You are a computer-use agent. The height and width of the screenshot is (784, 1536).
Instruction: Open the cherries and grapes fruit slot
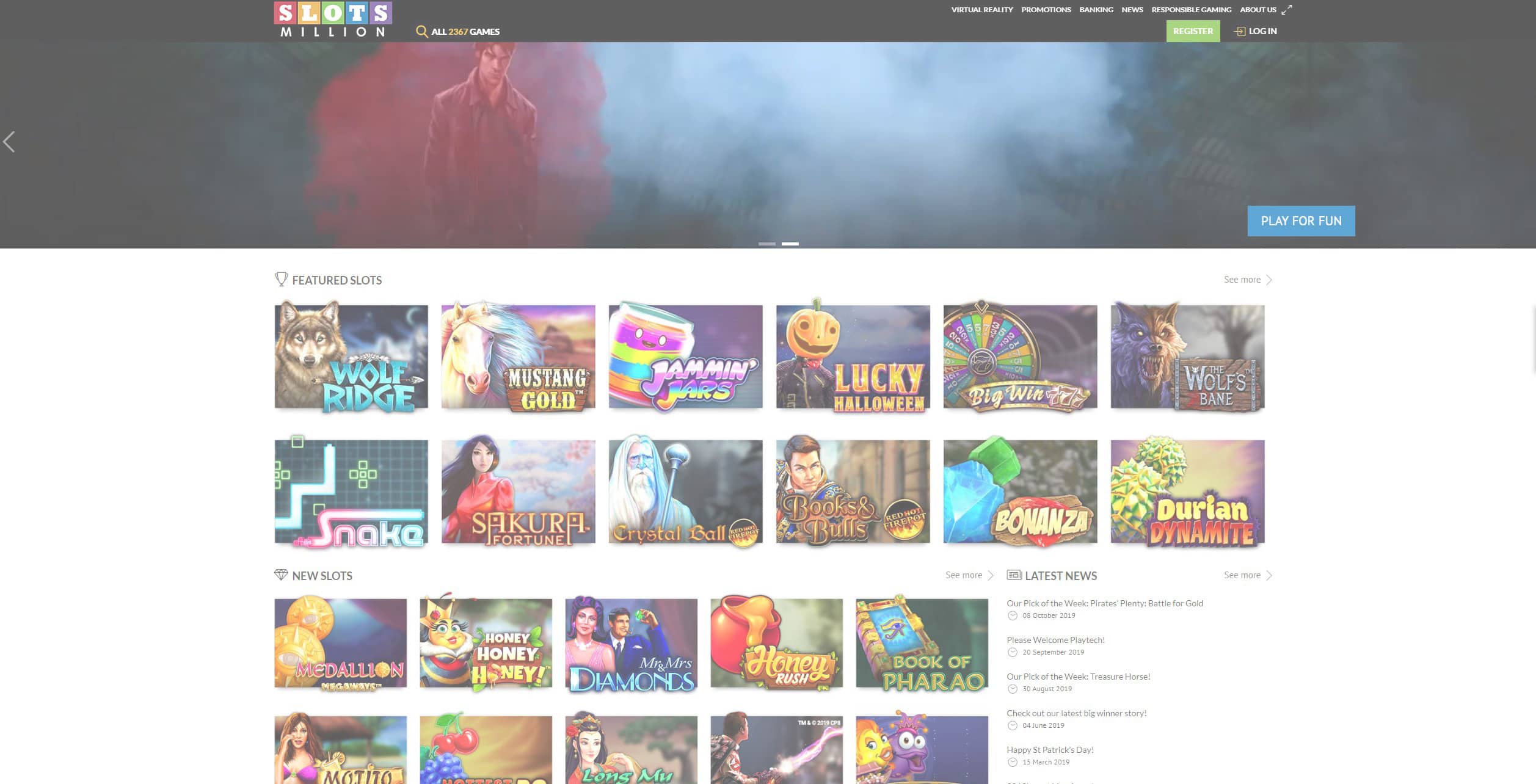tap(486, 747)
